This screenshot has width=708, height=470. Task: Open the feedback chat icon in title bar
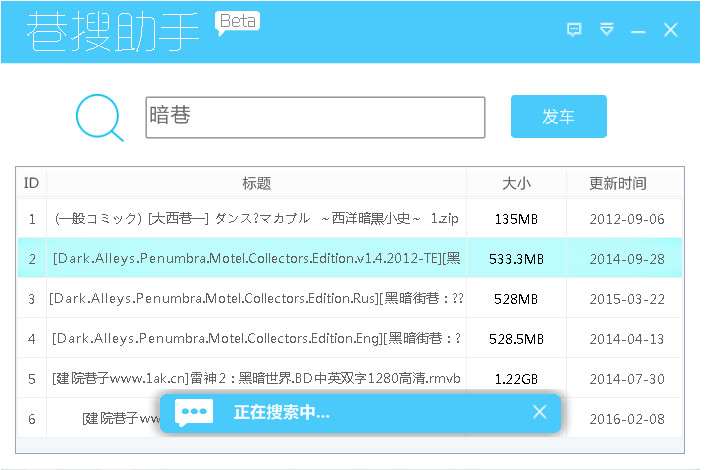[574, 30]
